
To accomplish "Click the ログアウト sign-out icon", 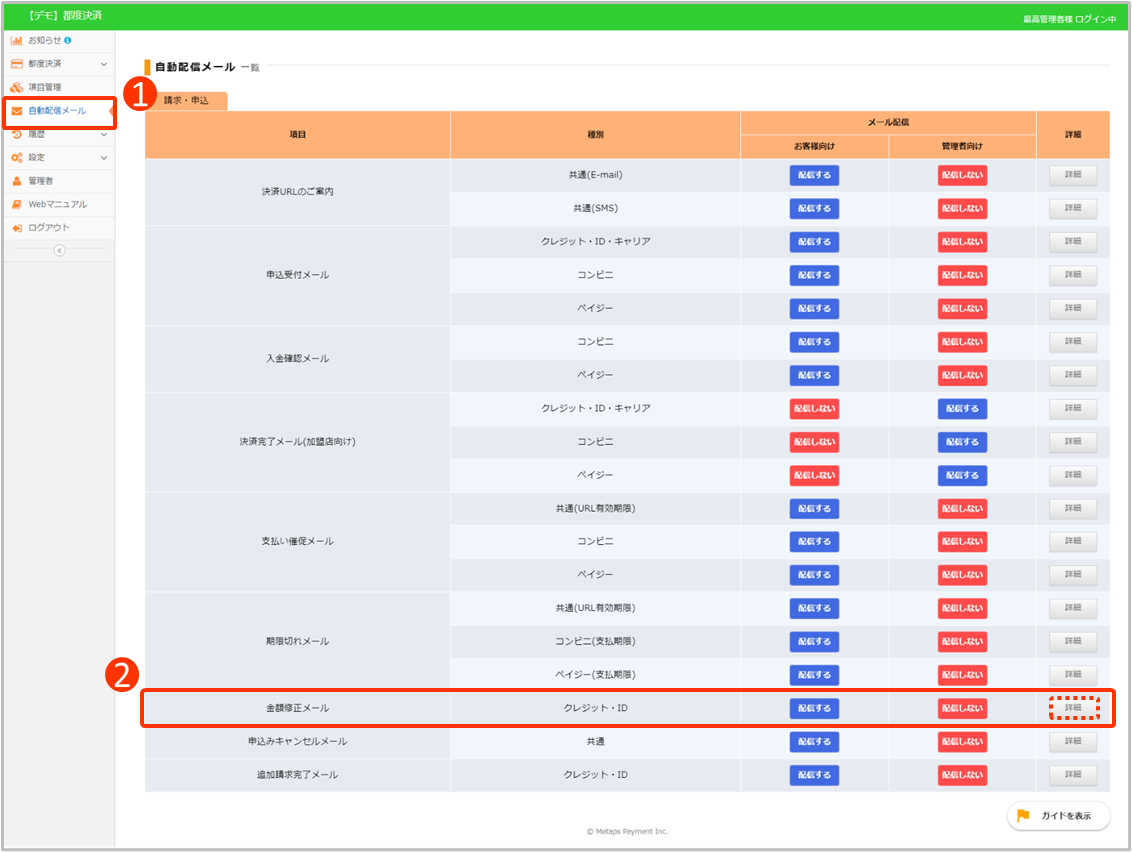I will pos(17,228).
